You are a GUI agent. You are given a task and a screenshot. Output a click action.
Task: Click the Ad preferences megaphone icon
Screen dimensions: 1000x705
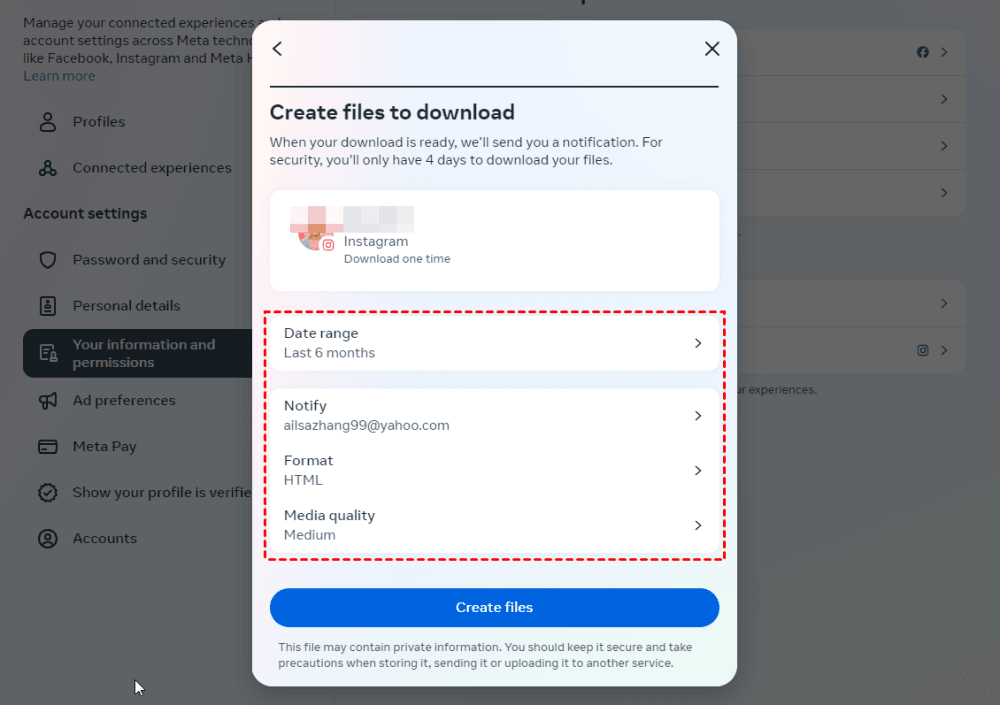pos(47,401)
